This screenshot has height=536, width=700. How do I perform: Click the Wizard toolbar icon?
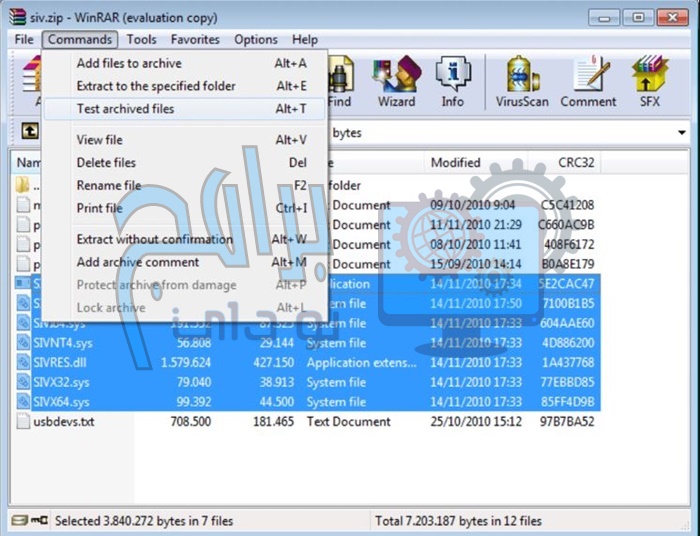coord(396,81)
